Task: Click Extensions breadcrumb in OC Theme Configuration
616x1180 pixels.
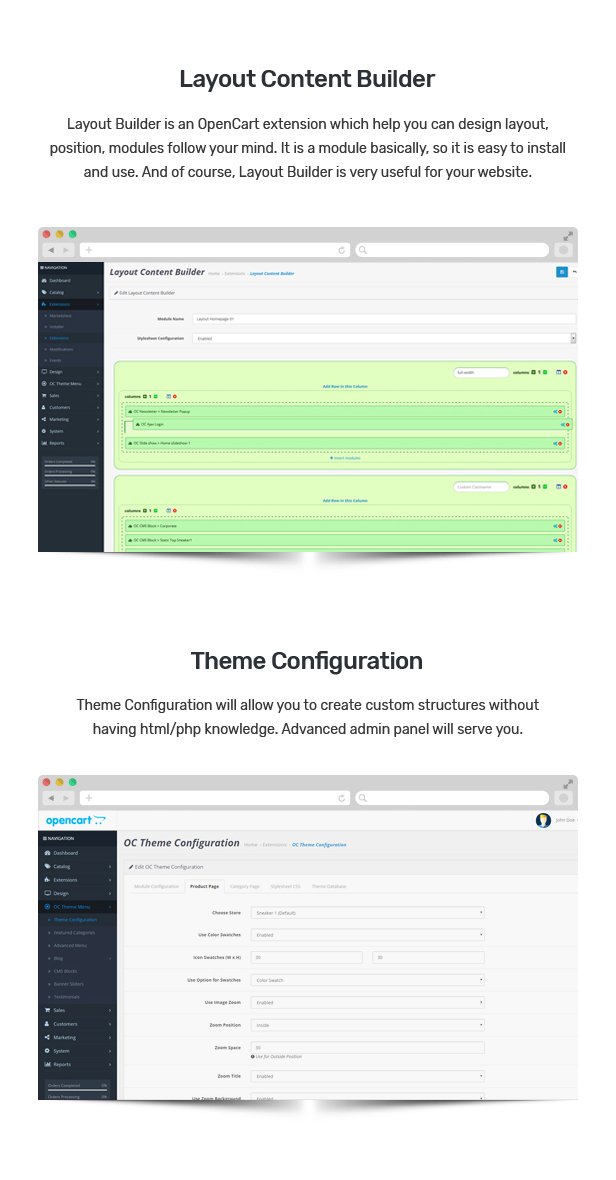Action: pyautogui.click(x=275, y=845)
